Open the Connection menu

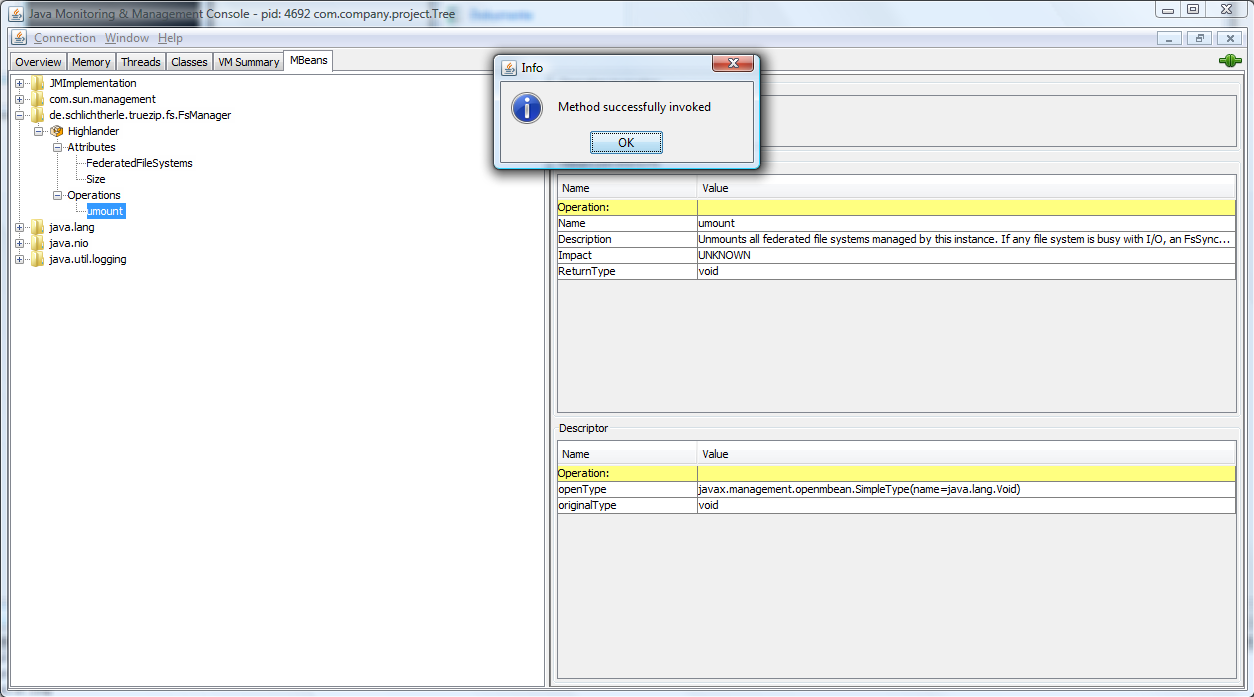[x=65, y=38]
